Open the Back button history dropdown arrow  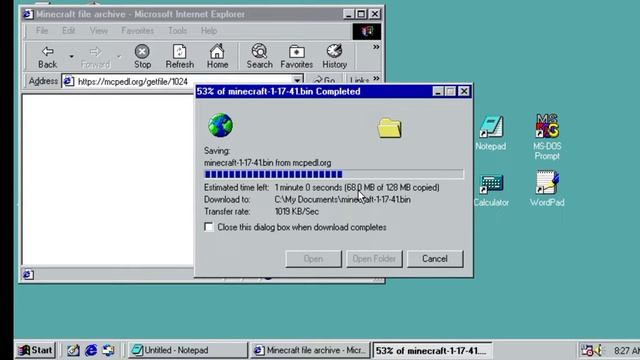pyautogui.click(x=71, y=56)
